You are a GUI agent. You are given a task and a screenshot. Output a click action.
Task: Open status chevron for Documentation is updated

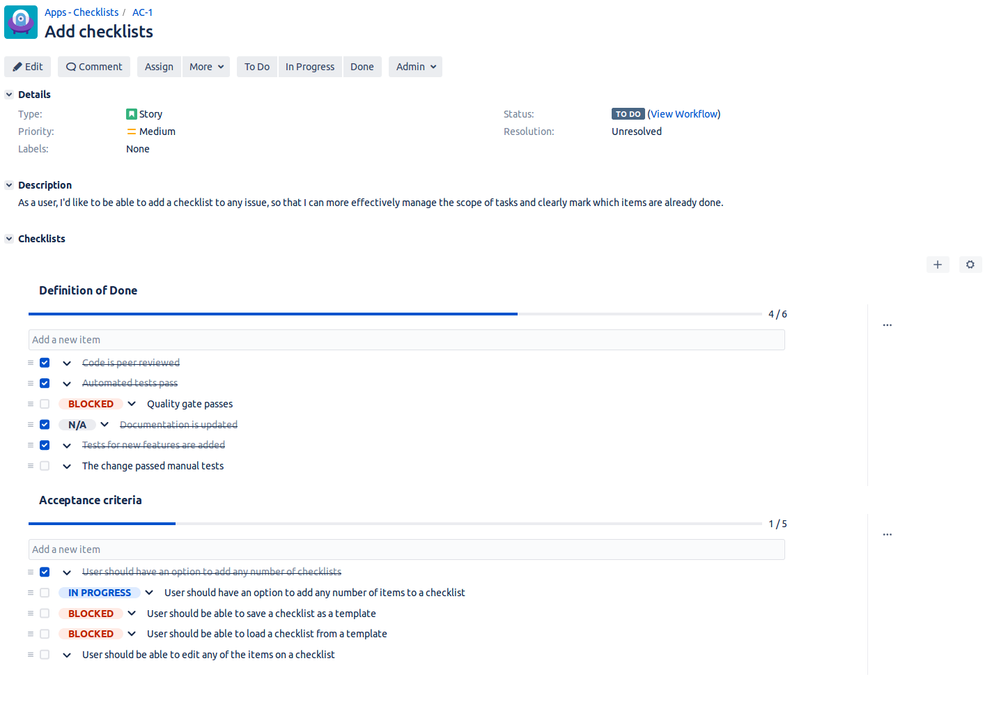coord(104,424)
